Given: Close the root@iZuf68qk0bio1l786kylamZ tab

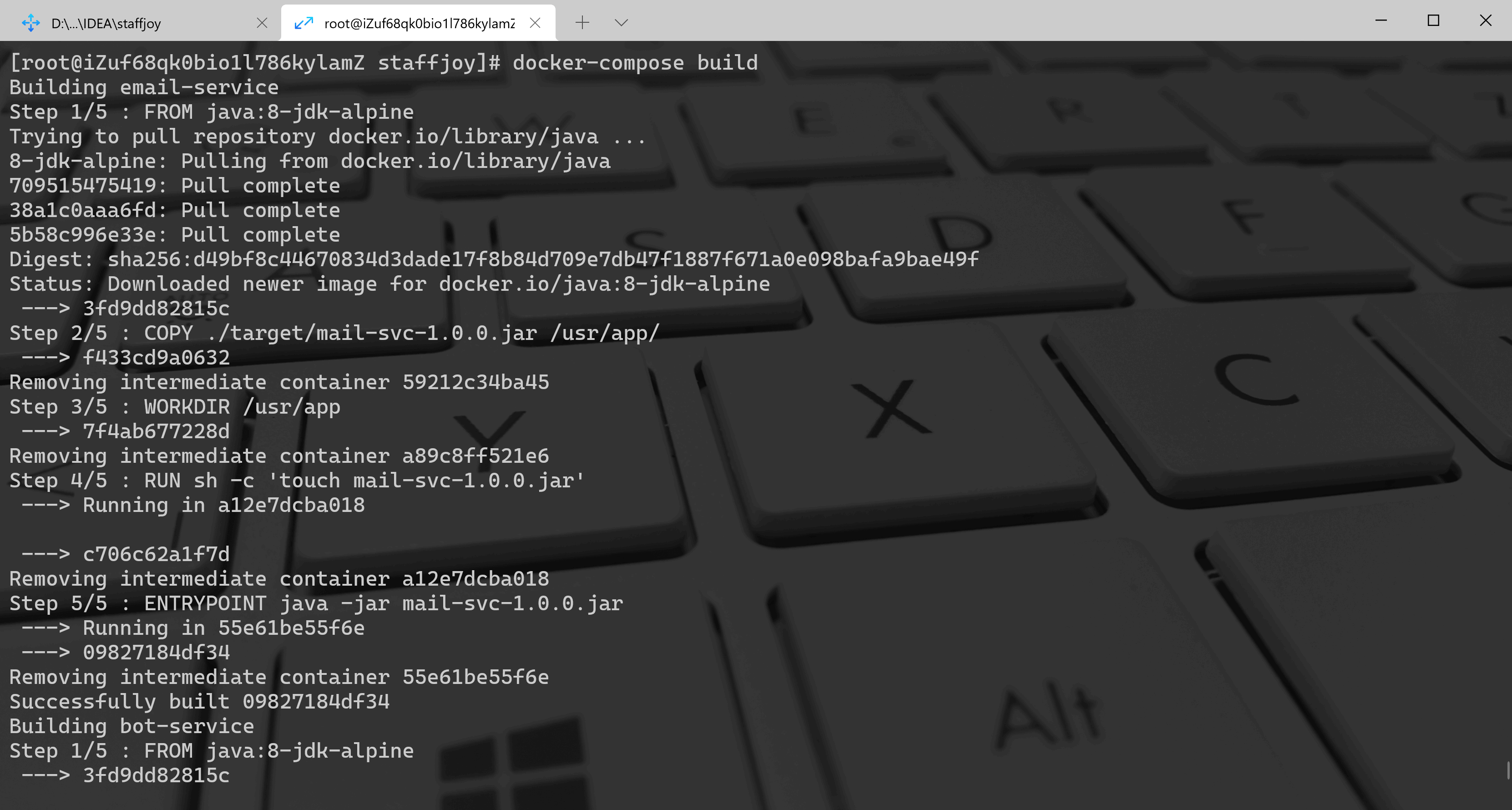Looking at the screenshot, I should click(x=535, y=23).
